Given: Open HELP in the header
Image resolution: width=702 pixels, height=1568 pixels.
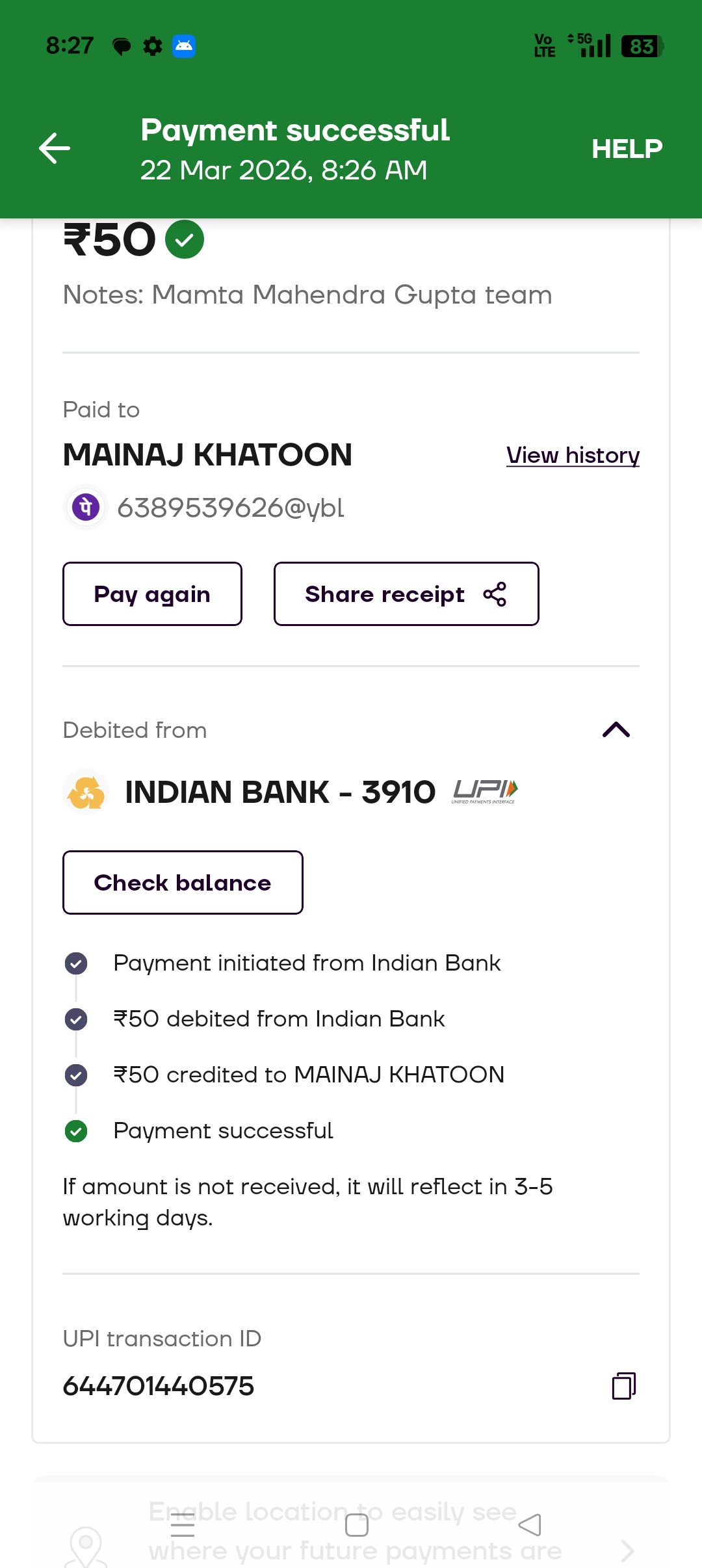Looking at the screenshot, I should point(627,149).
